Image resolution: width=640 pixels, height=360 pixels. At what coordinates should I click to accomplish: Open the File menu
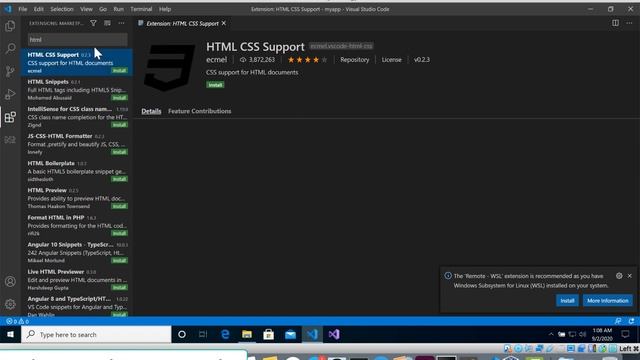click(23, 9)
